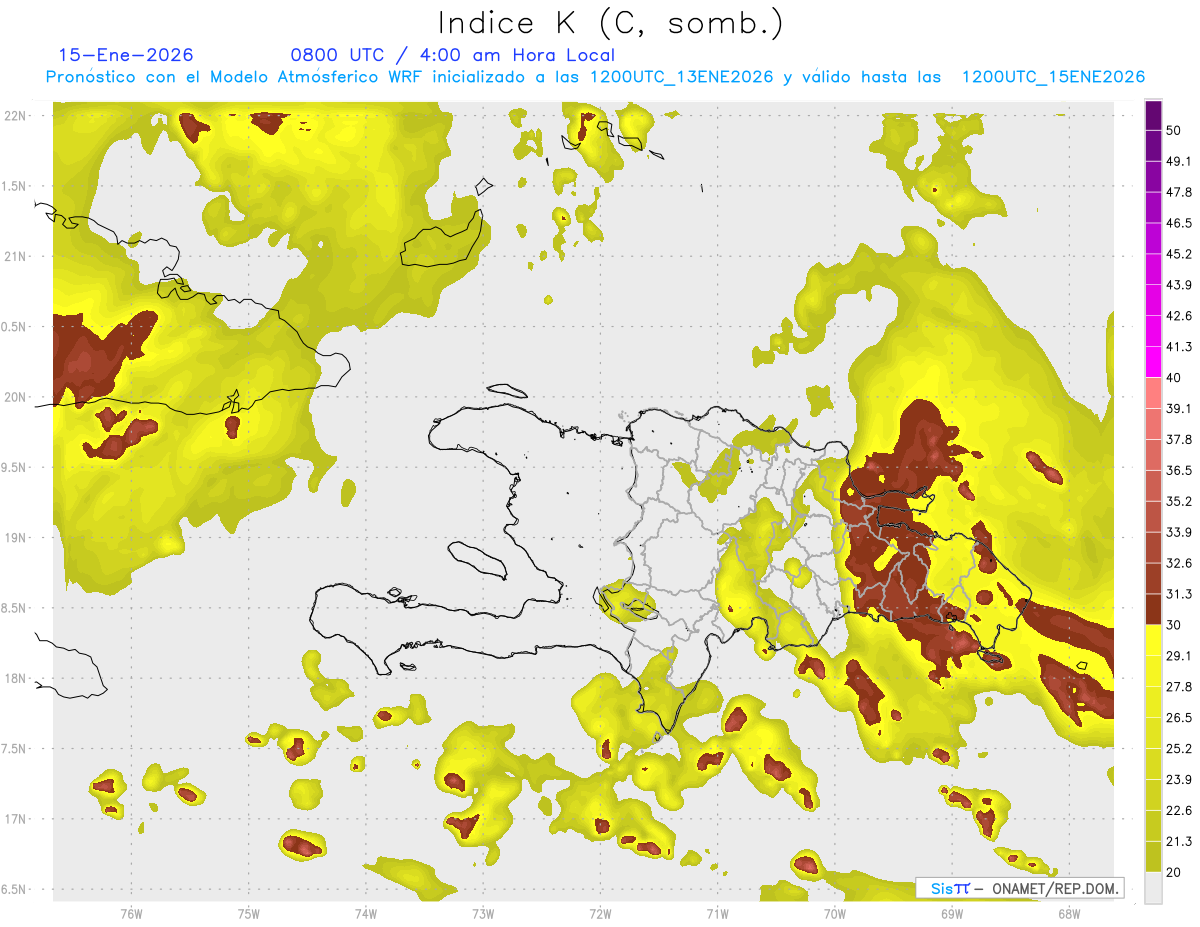Click the legend value "32.6"
1200x927 pixels.
(x=1179, y=563)
